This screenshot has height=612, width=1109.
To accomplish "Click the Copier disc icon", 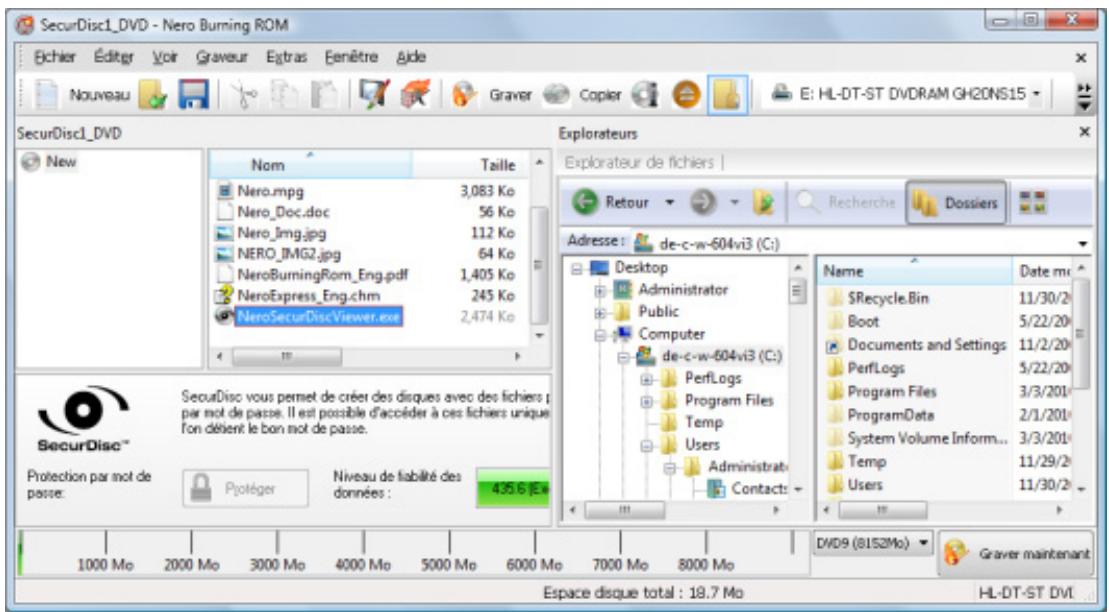I will coord(556,95).
